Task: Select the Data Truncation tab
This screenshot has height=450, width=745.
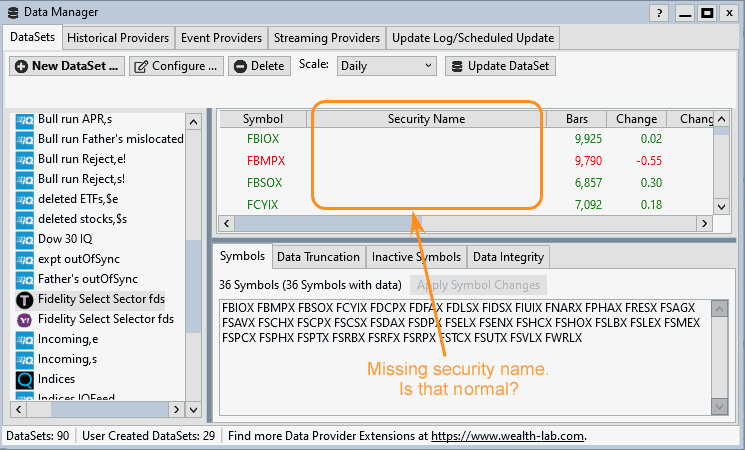Action: 318,257
